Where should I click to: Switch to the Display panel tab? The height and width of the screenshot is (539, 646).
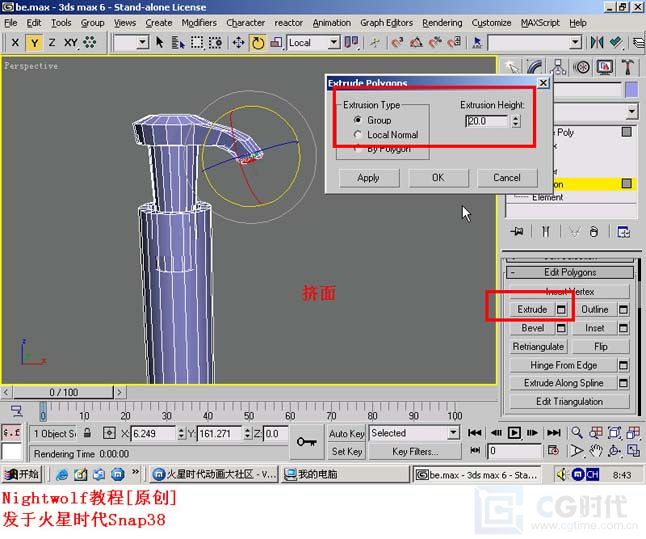point(604,67)
